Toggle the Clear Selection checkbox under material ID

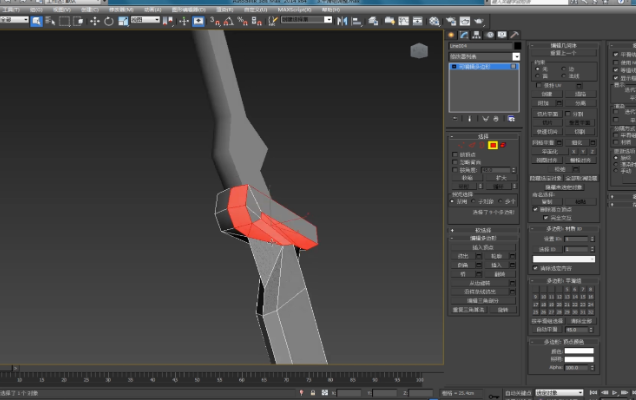click(537, 267)
